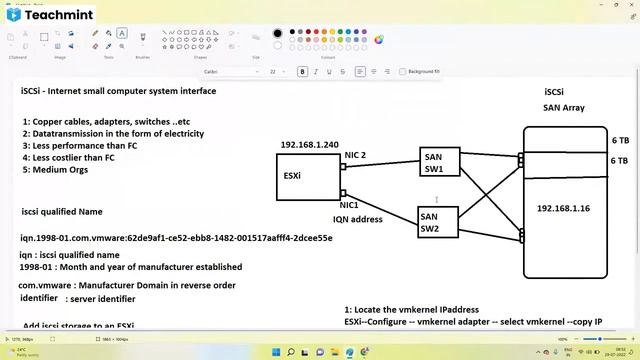Click the 'SAN Array' label on canvas
Image resolution: width=640 pixels, height=360 pixels.
tap(564, 108)
